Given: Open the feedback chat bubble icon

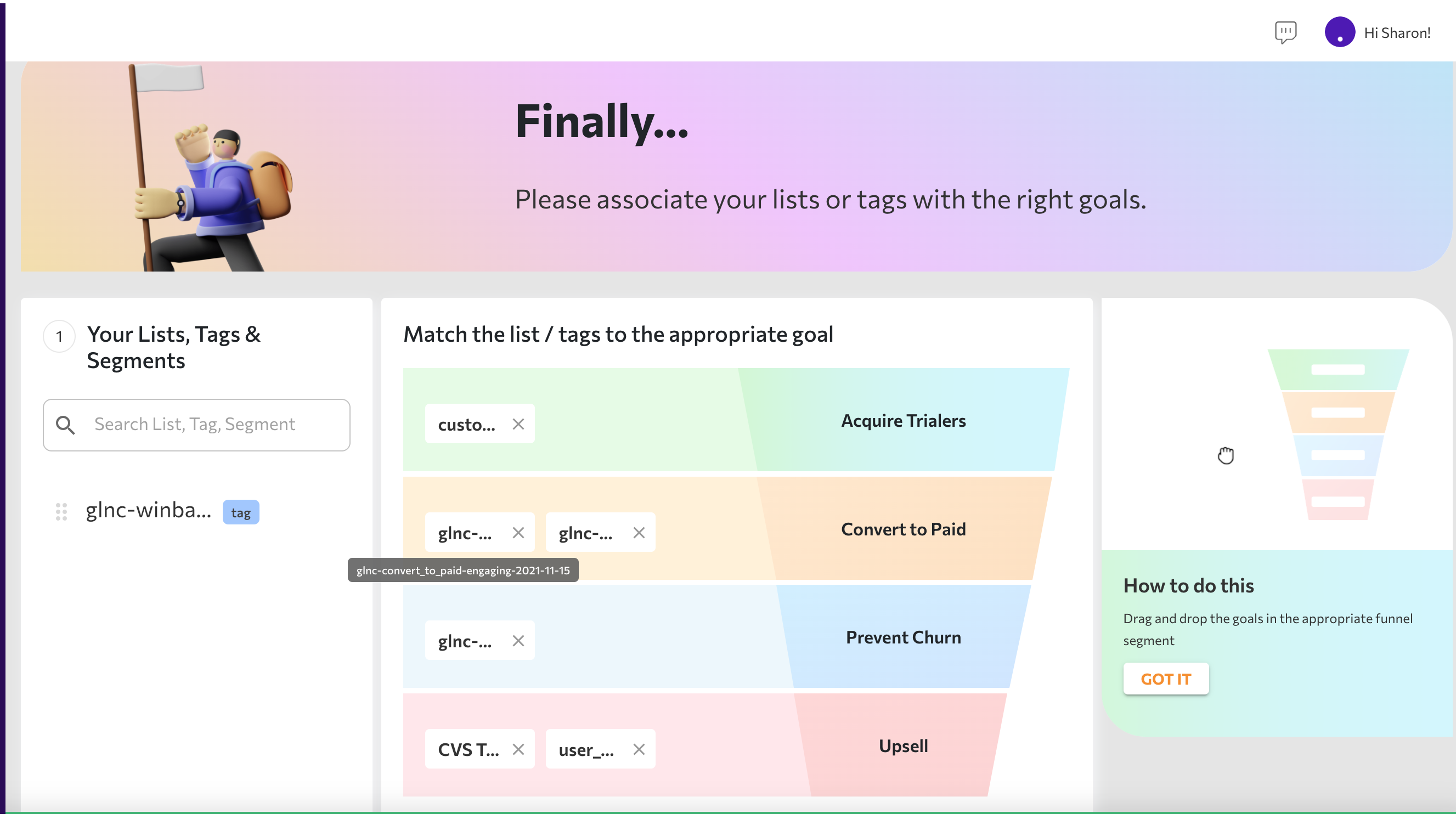Looking at the screenshot, I should (1285, 32).
